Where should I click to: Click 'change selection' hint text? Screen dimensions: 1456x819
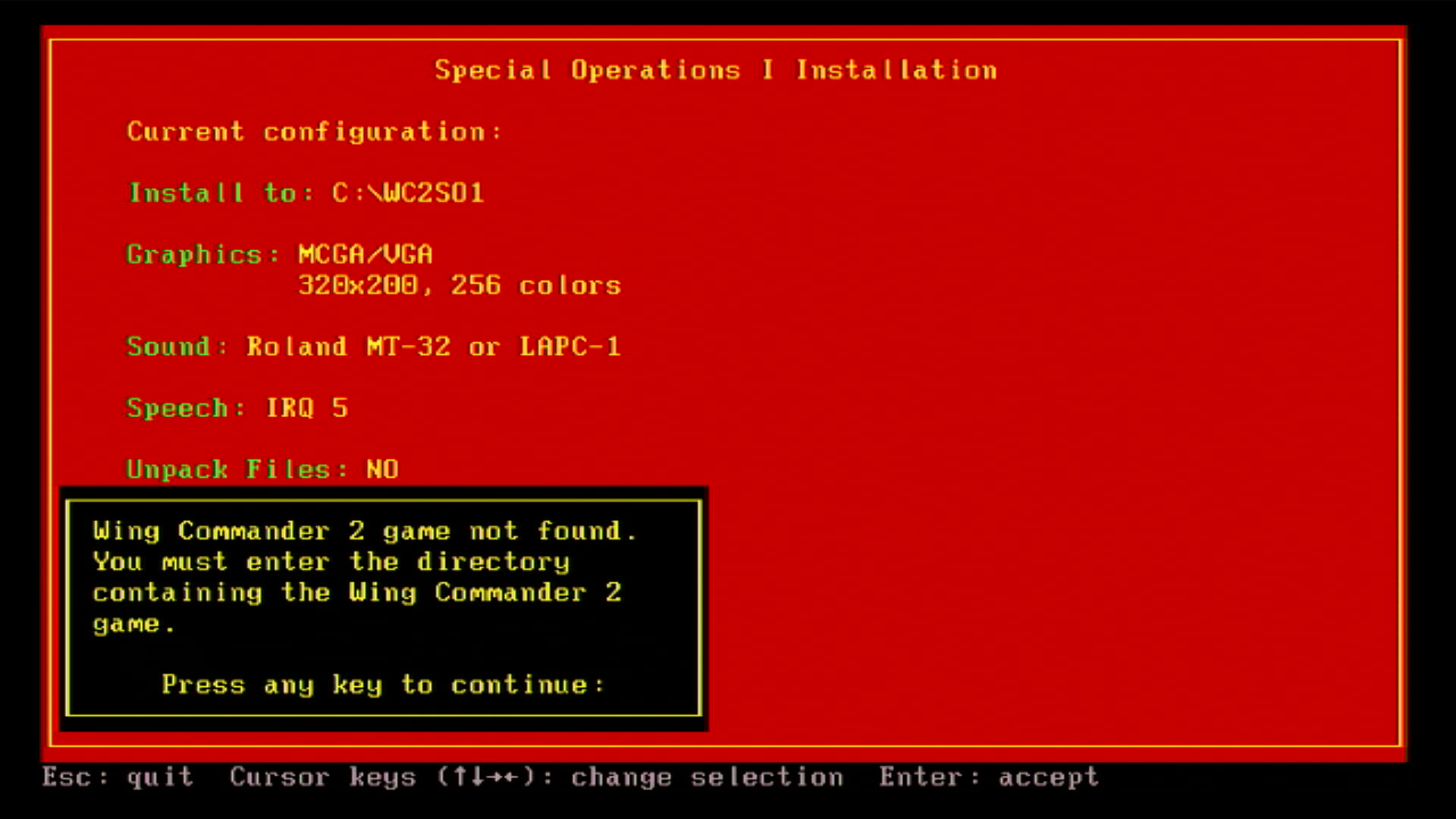[x=707, y=777]
